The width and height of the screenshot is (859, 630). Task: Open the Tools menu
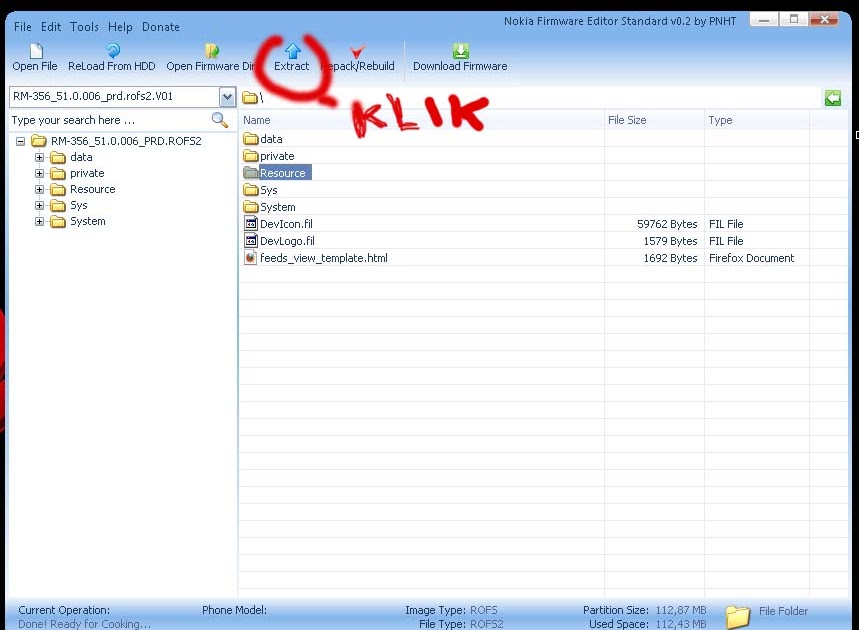(x=84, y=27)
